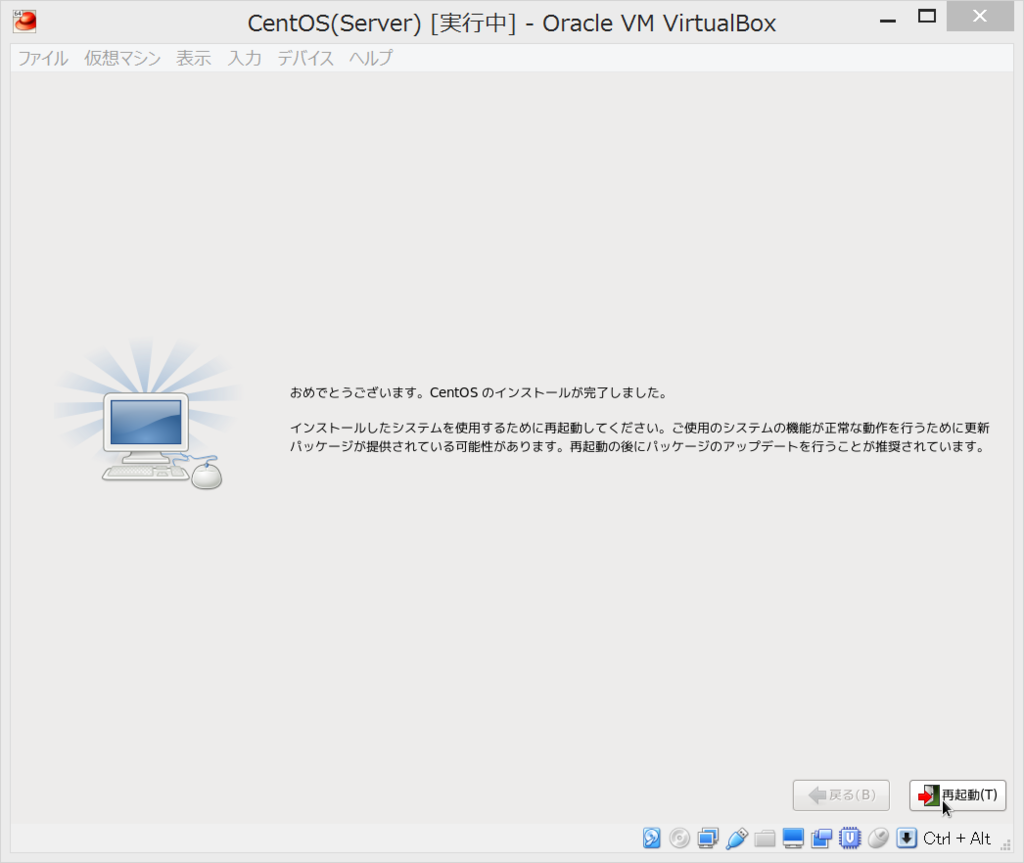Image resolution: width=1024 pixels, height=863 pixels.
Task: Open the shared folders status icon
Action: pos(765,838)
